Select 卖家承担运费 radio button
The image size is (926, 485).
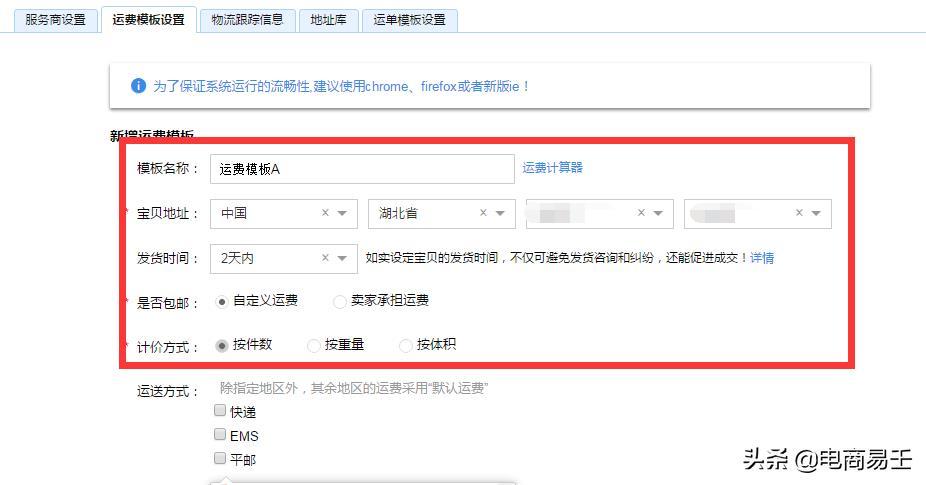340,302
